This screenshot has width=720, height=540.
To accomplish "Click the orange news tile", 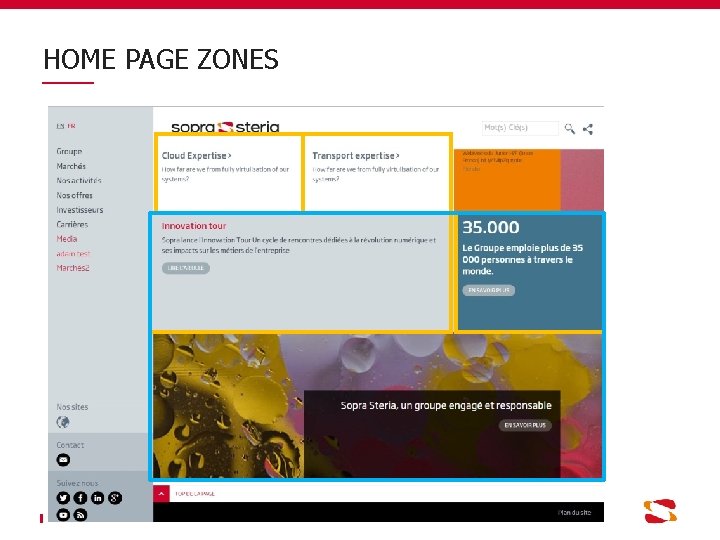I will click(x=507, y=180).
